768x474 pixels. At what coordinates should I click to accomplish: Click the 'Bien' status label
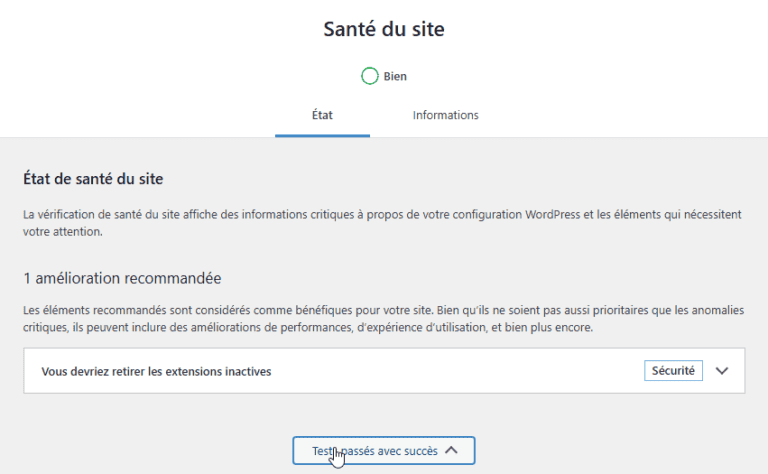click(395, 76)
